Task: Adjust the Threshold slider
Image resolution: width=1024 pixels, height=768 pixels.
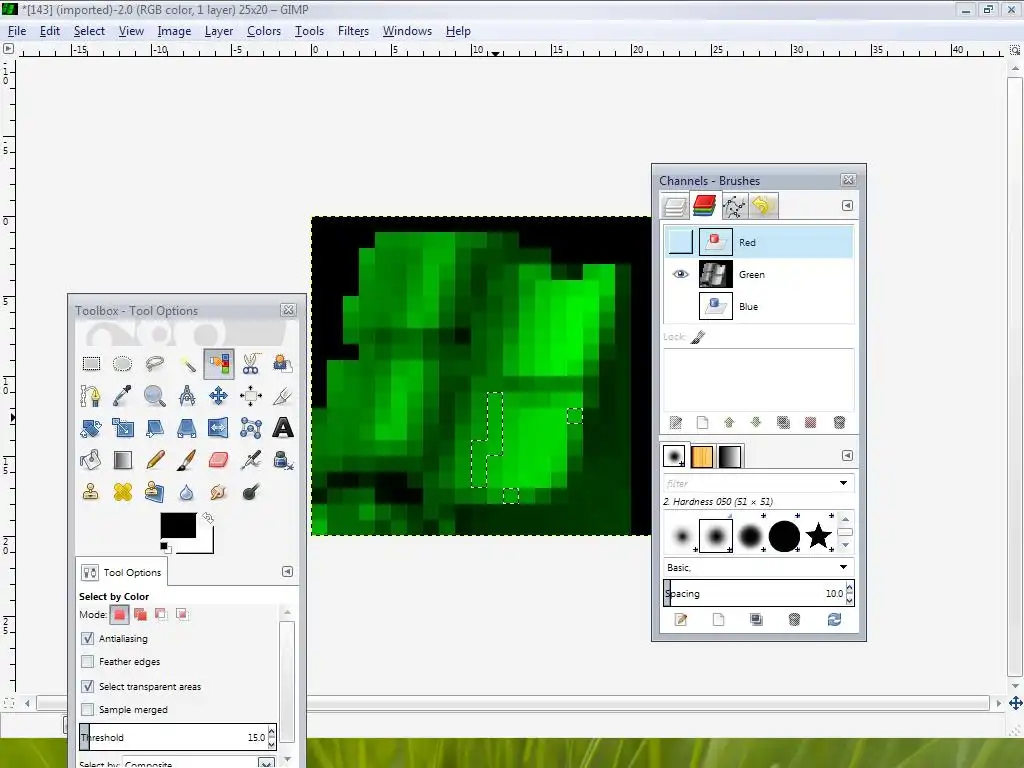Action: point(172,737)
